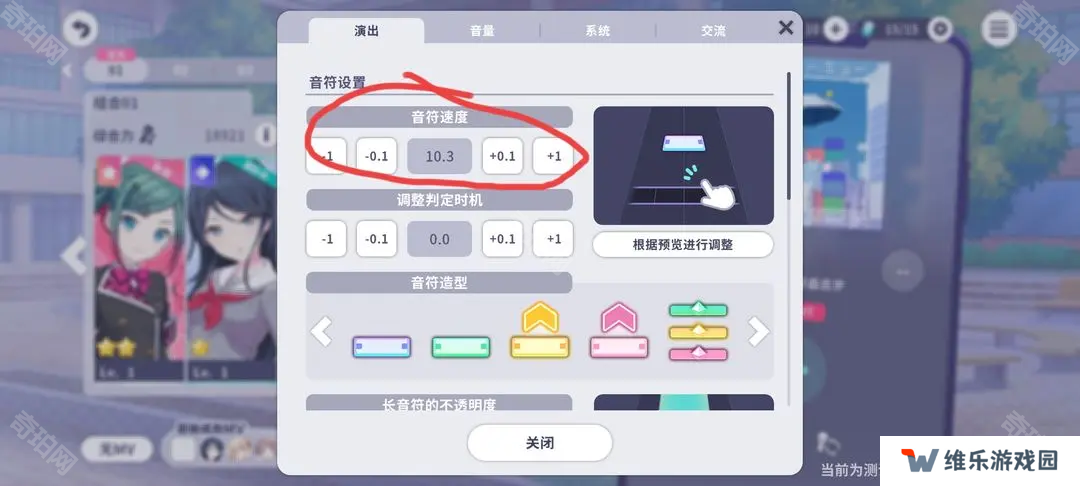
Task: Select the purple-blue note skin
Action: pyautogui.click(x=382, y=346)
